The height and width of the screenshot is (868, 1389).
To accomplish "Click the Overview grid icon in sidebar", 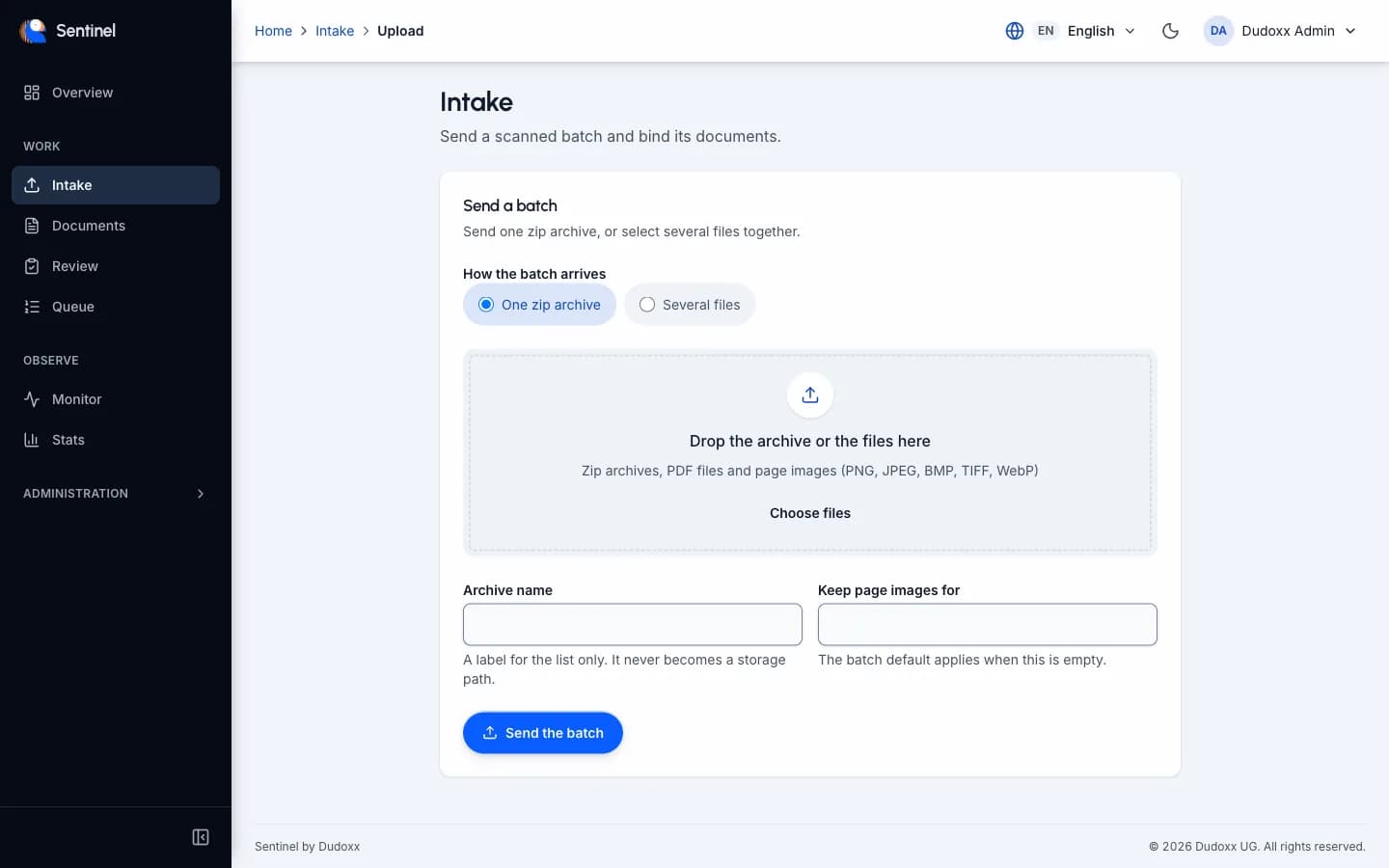I will (x=32, y=93).
